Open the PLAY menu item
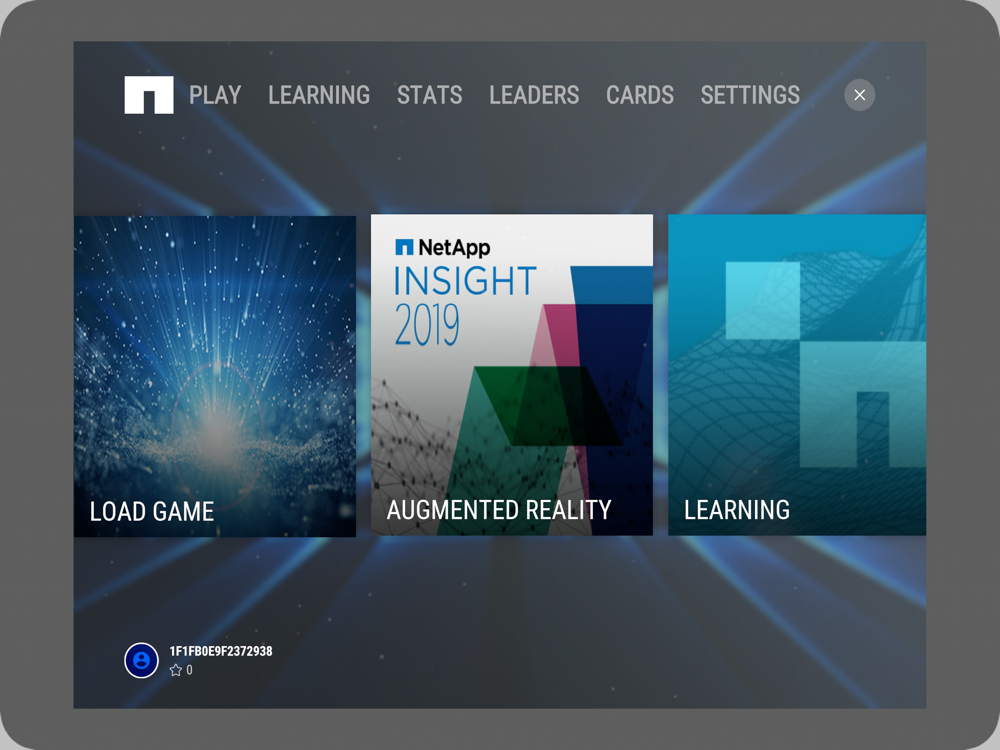Viewport: 1000px width, 750px height. (215, 95)
